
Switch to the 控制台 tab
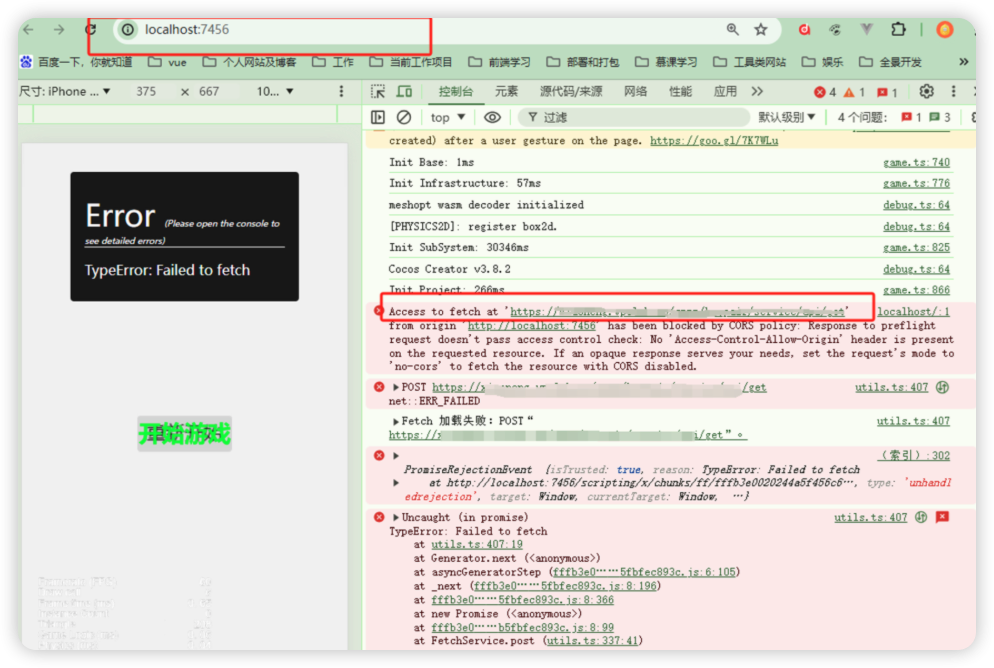455,91
